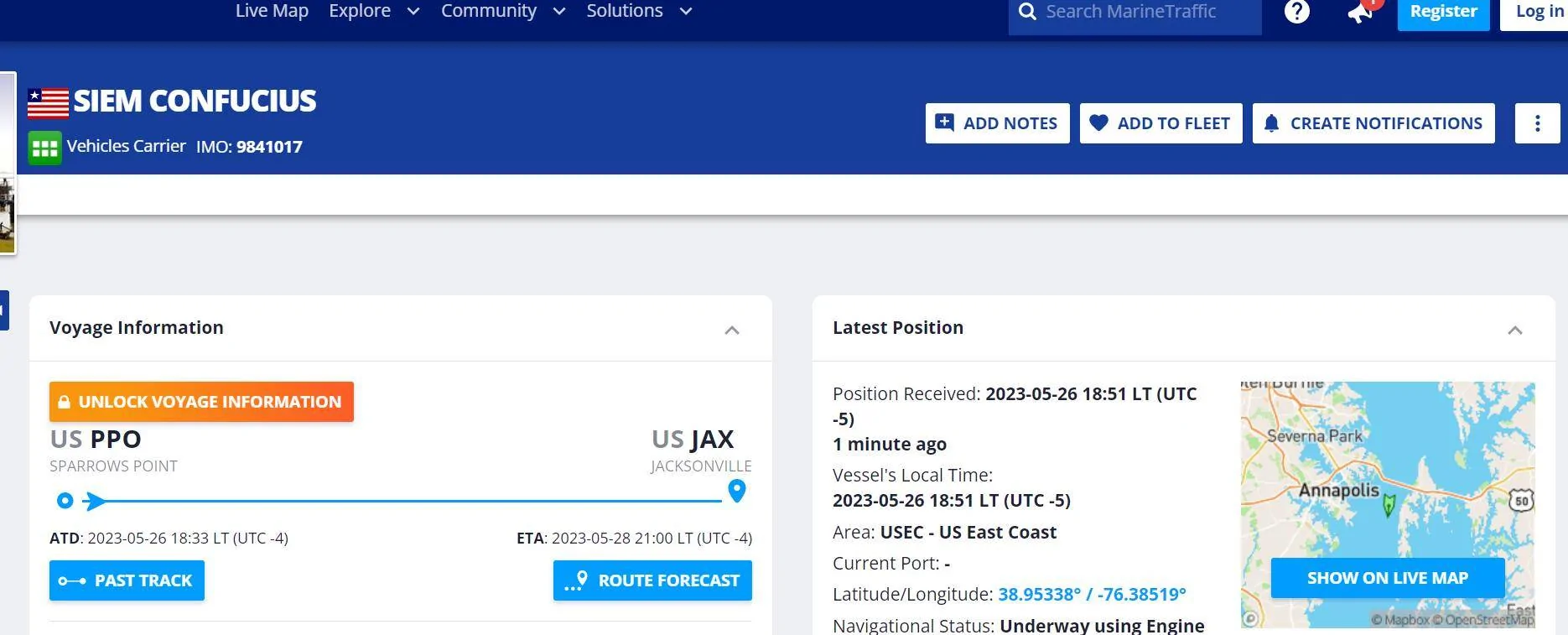Collapse the Voyage Information panel
The image size is (1568, 635).
coord(732,330)
